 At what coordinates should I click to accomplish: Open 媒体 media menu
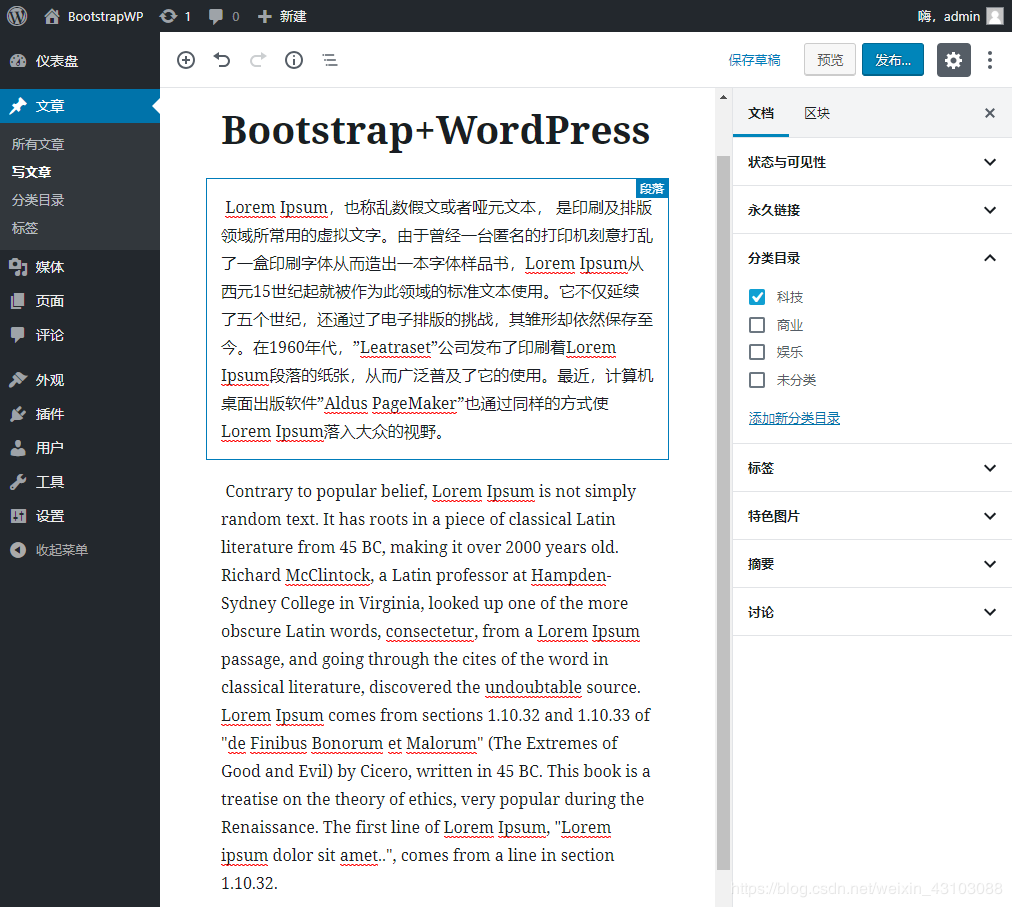[x=80, y=267]
